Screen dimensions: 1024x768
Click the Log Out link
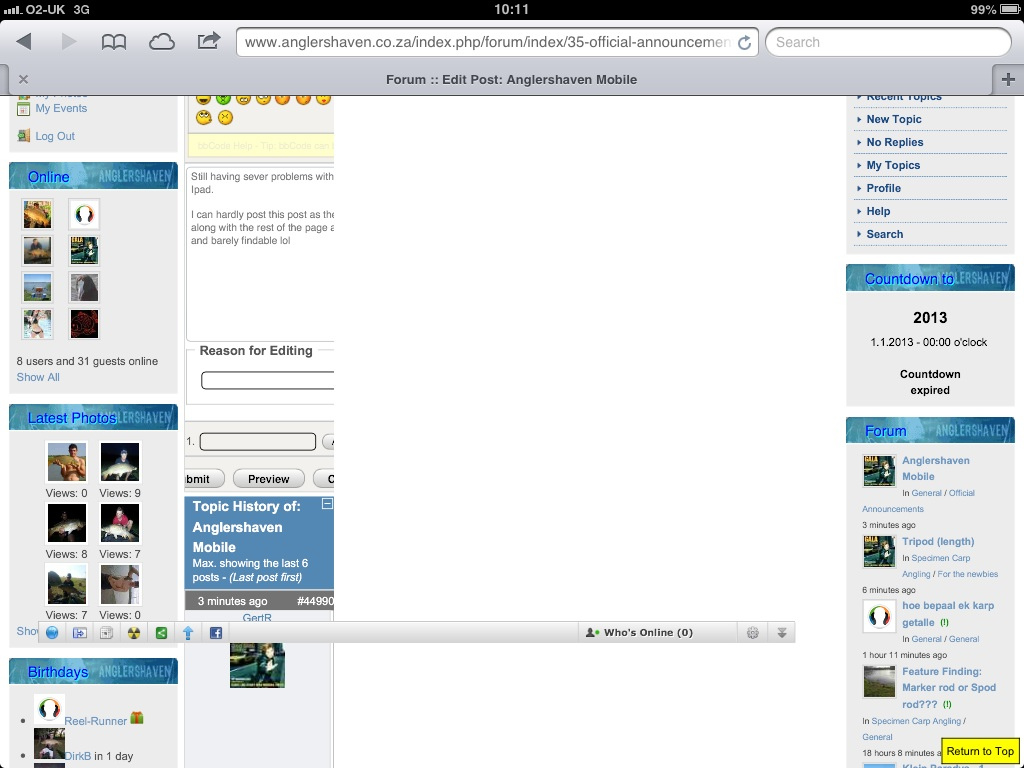click(55, 136)
